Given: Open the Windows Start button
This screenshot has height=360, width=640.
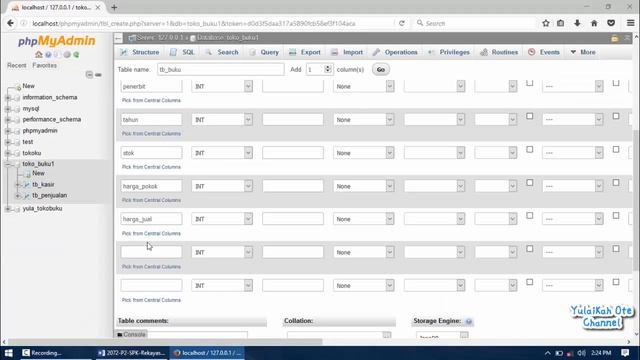Looking at the screenshot, I should 9,353.
